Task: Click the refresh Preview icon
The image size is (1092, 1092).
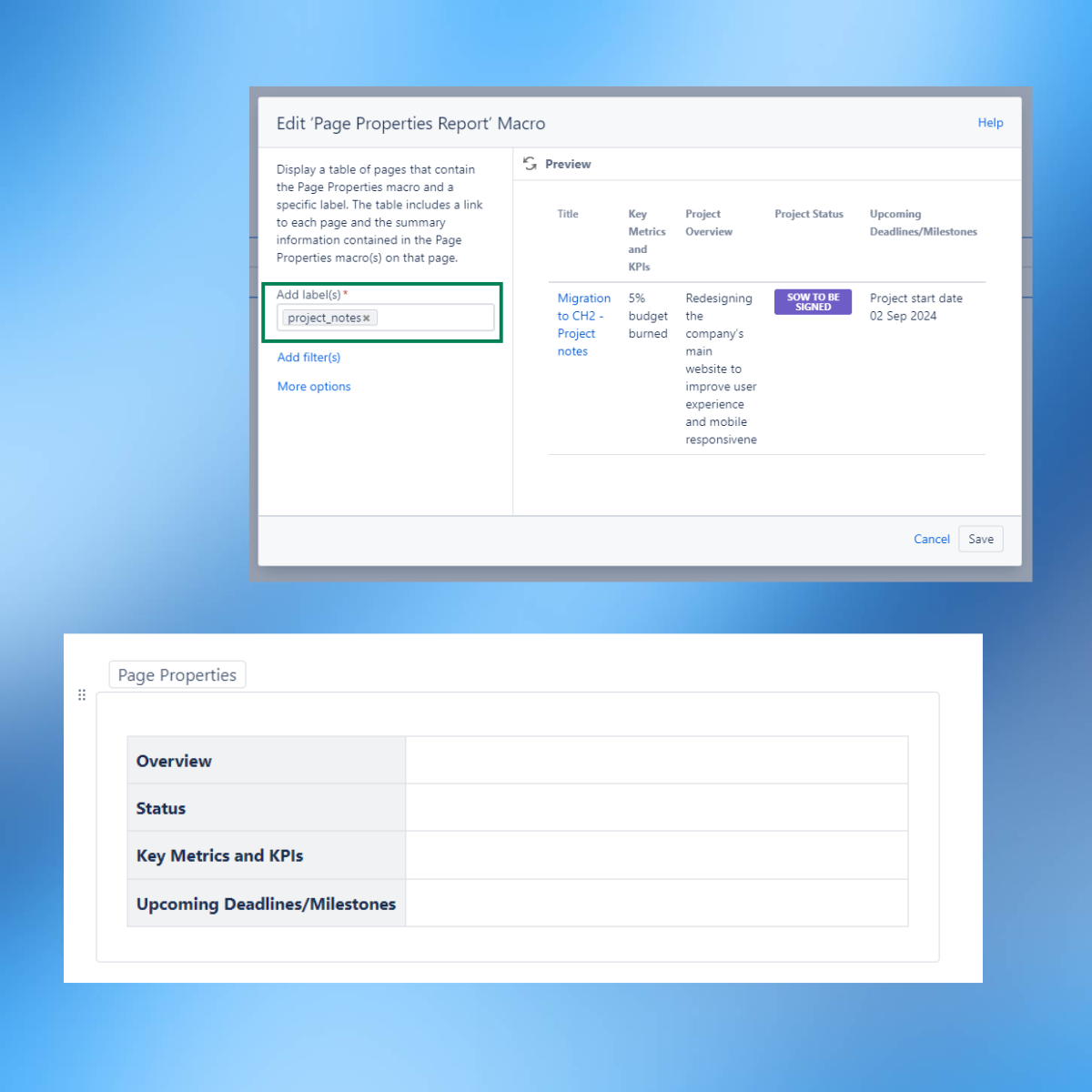Action: (530, 164)
